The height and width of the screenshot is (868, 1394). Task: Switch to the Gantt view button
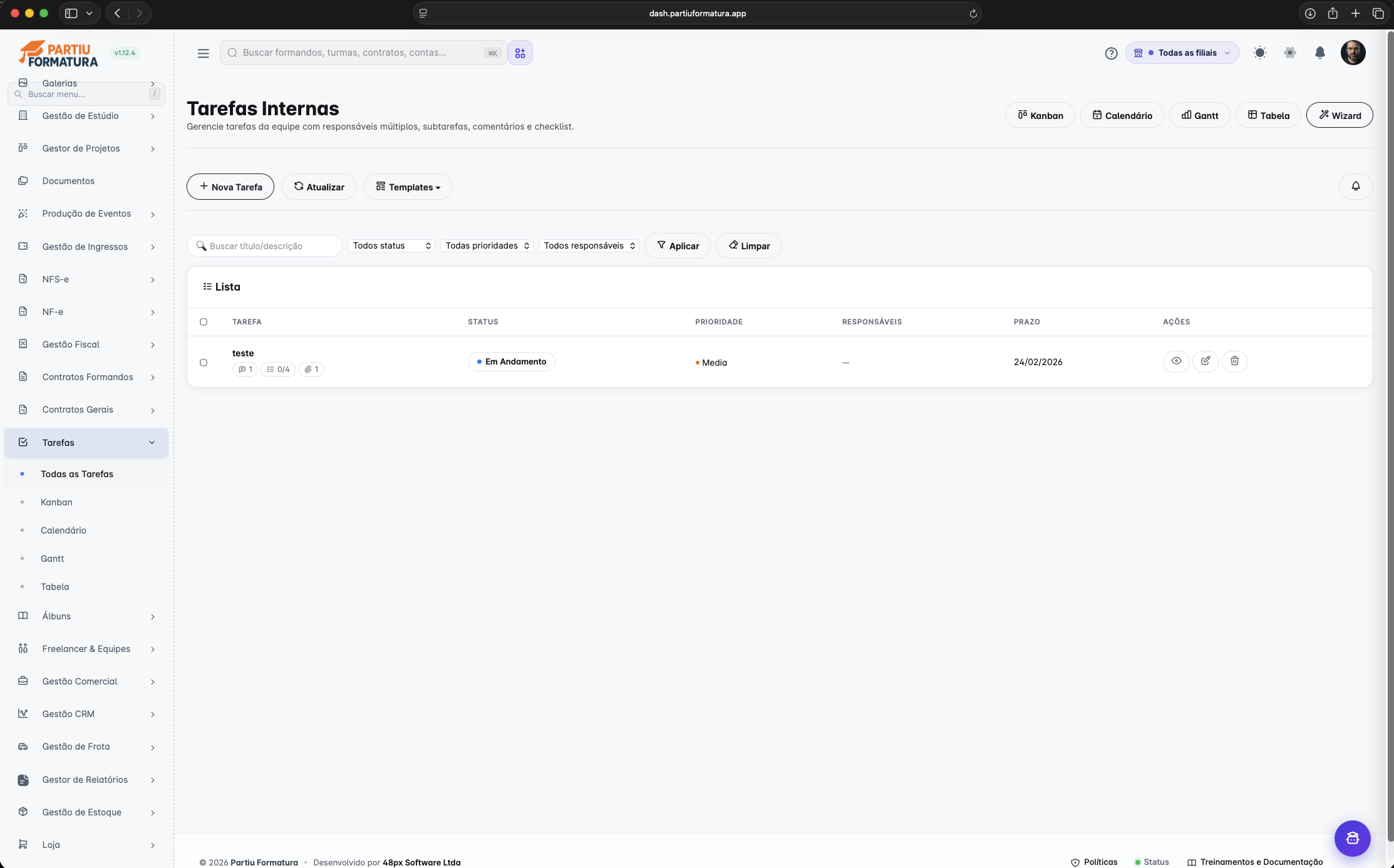coord(1200,115)
